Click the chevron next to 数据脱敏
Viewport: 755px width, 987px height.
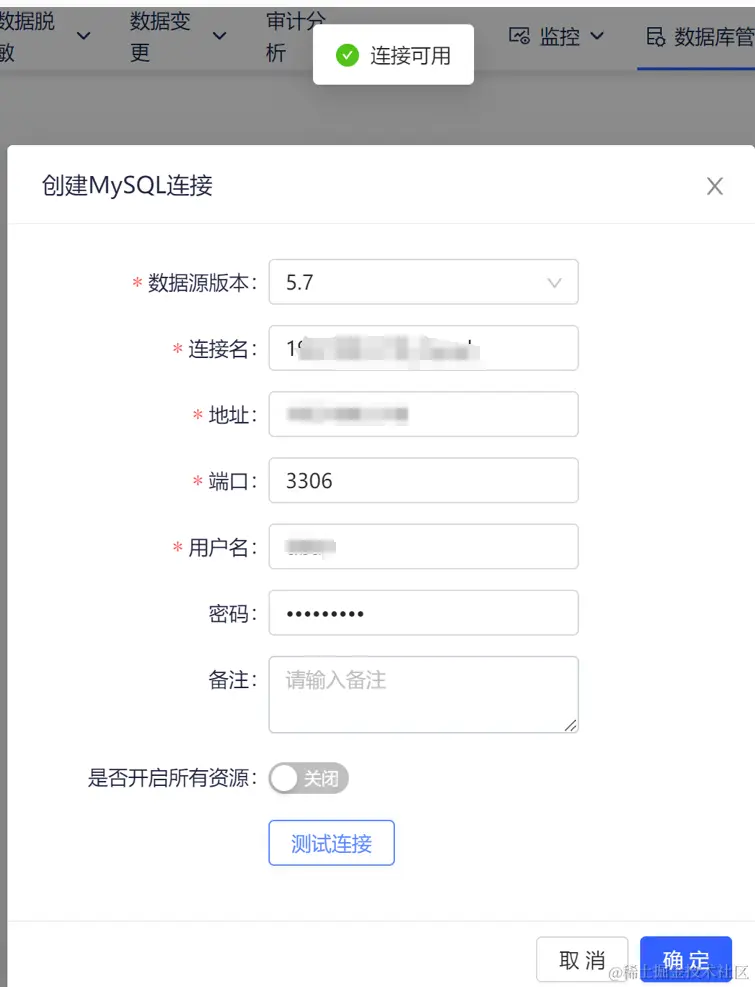[84, 35]
